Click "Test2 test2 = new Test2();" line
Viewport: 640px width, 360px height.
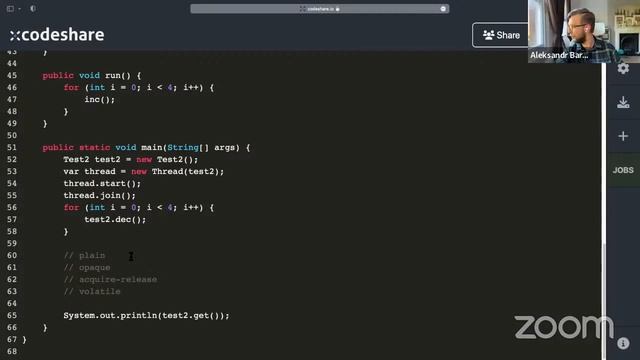coord(131,160)
